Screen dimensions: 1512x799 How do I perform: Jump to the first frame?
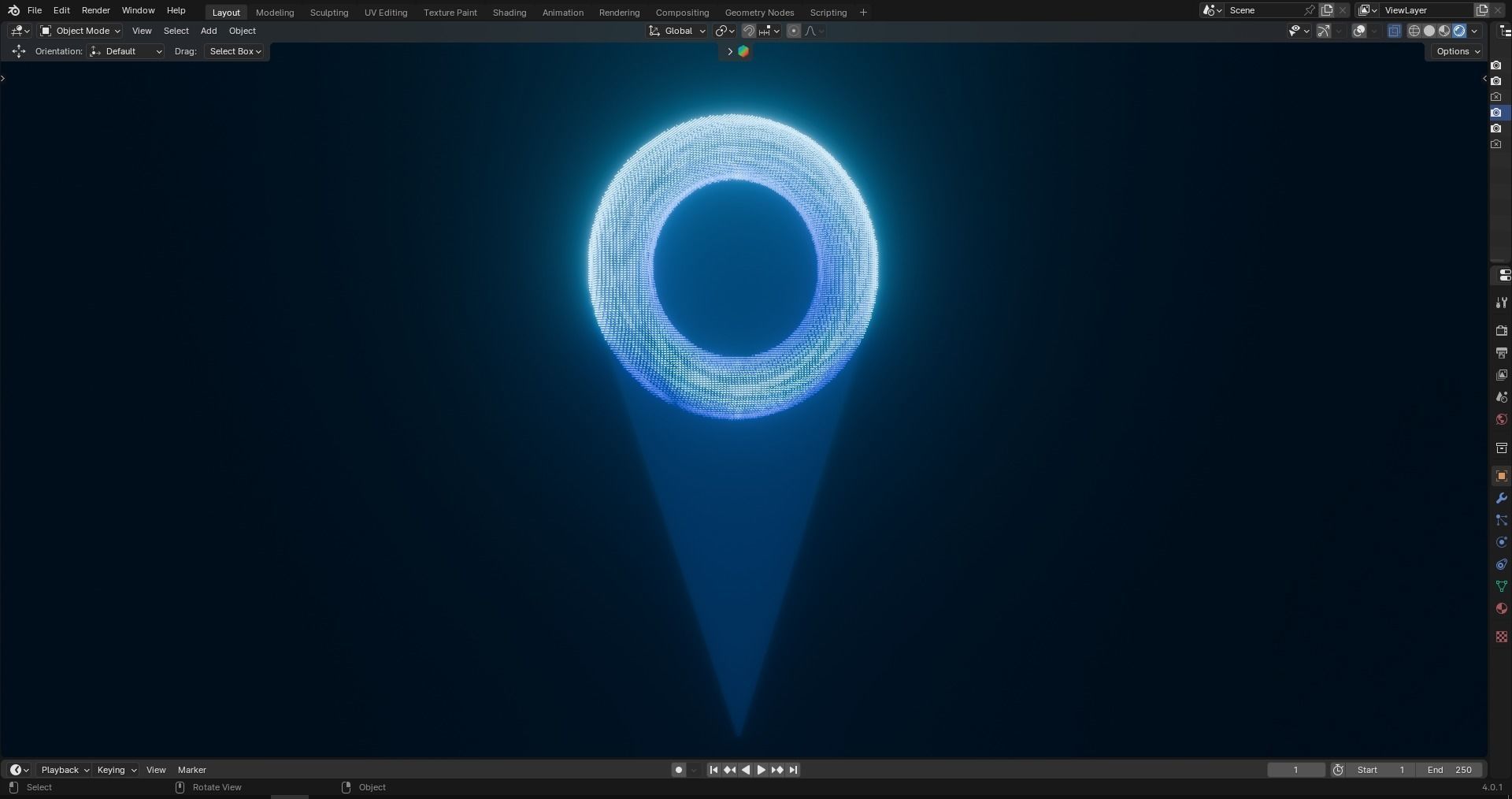pyautogui.click(x=713, y=770)
